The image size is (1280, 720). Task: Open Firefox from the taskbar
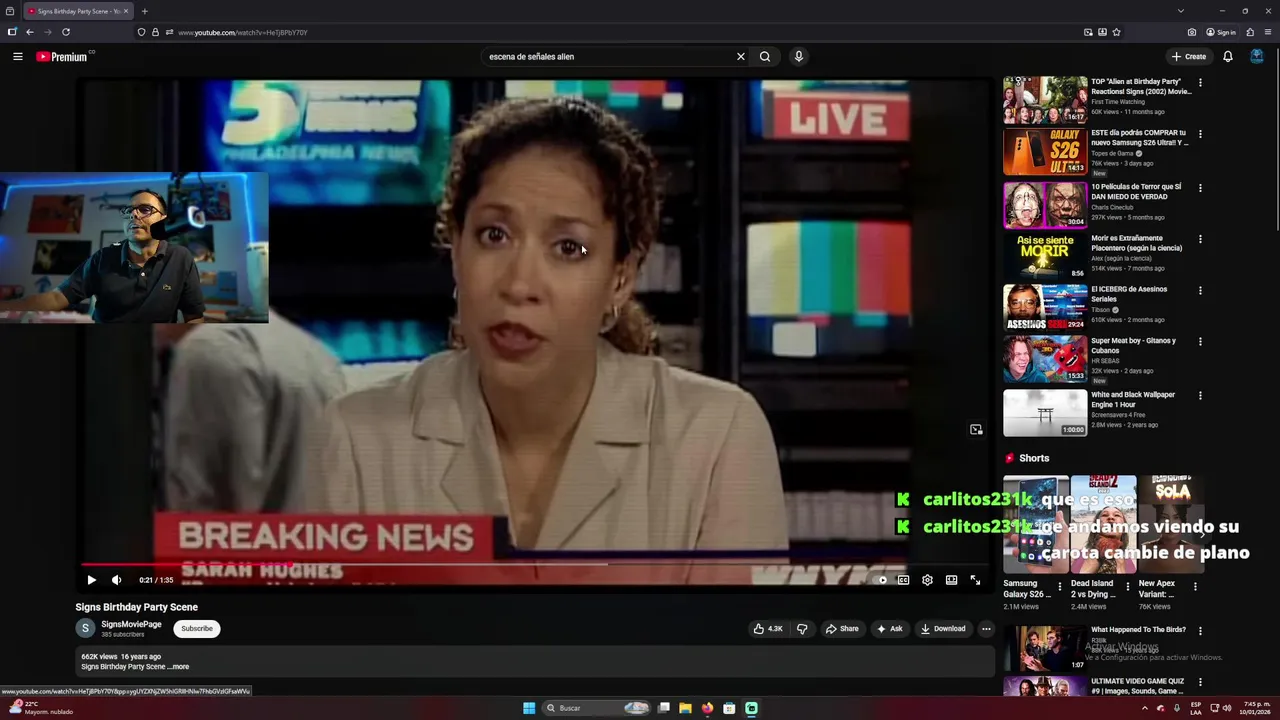click(707, 708)
